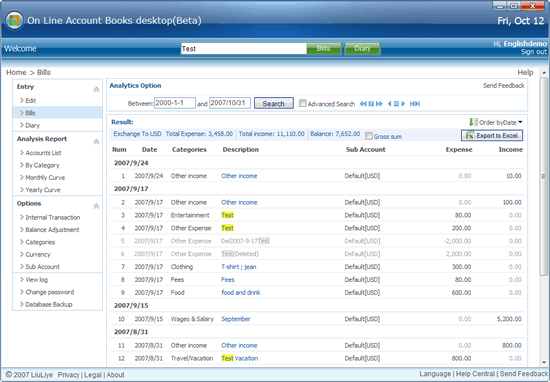Click the single left arrow navigation icon
Screen dimensions: 550x382
tap(389, 104)
